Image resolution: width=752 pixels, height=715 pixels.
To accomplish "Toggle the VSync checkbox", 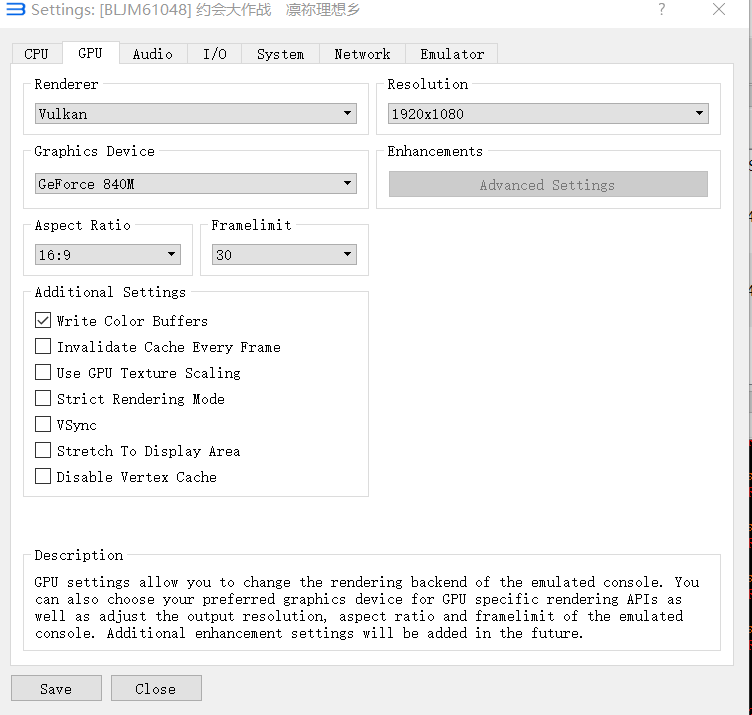I will pyautogui.click(x=43, y=425).
